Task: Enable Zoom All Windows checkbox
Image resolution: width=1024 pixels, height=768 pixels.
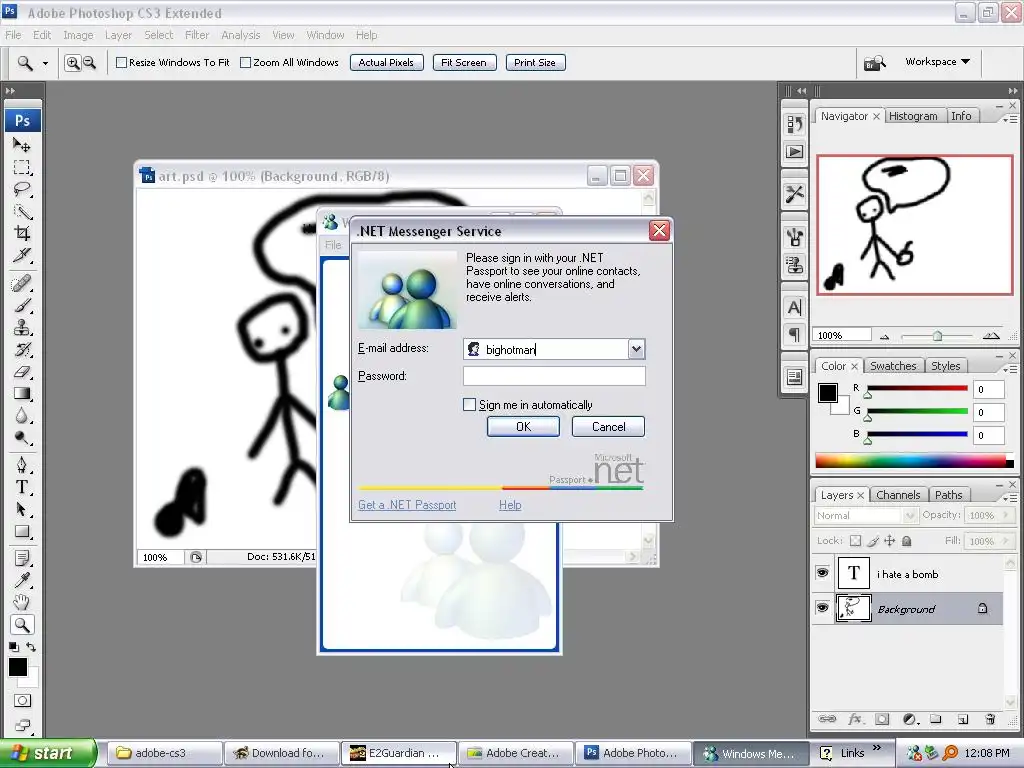Action: [x=246, y=63]
